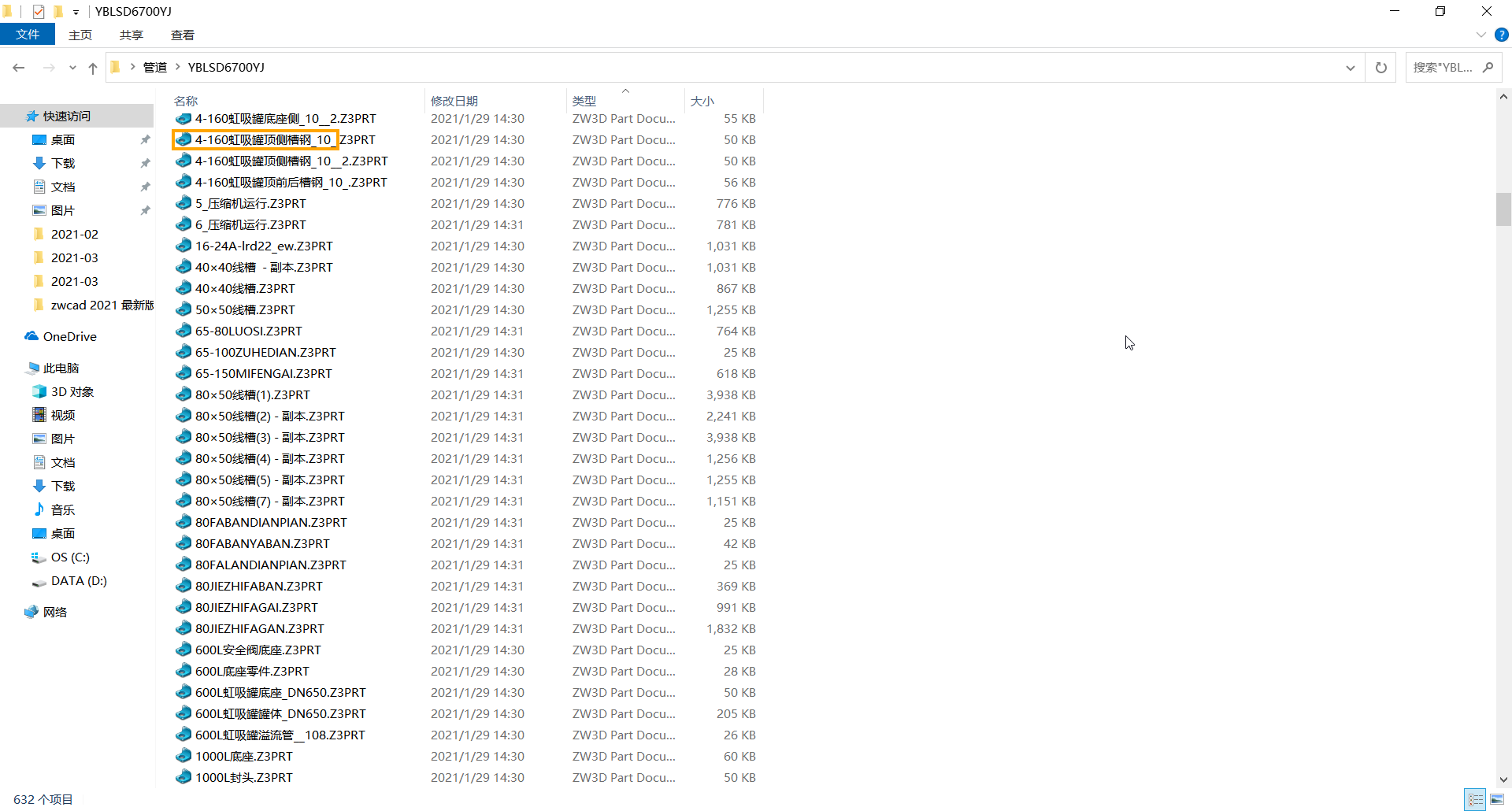Image resolution: width=1512 pixels, height=811 pixels.
Task: Click the vertical scrollbar thumb
Action: click(1503, 209)
